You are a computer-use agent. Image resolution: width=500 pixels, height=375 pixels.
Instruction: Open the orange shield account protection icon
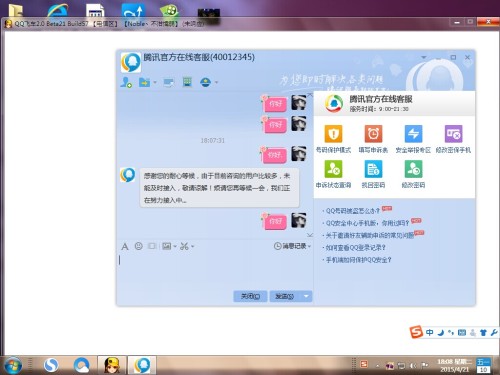click(x=333, y=134)
